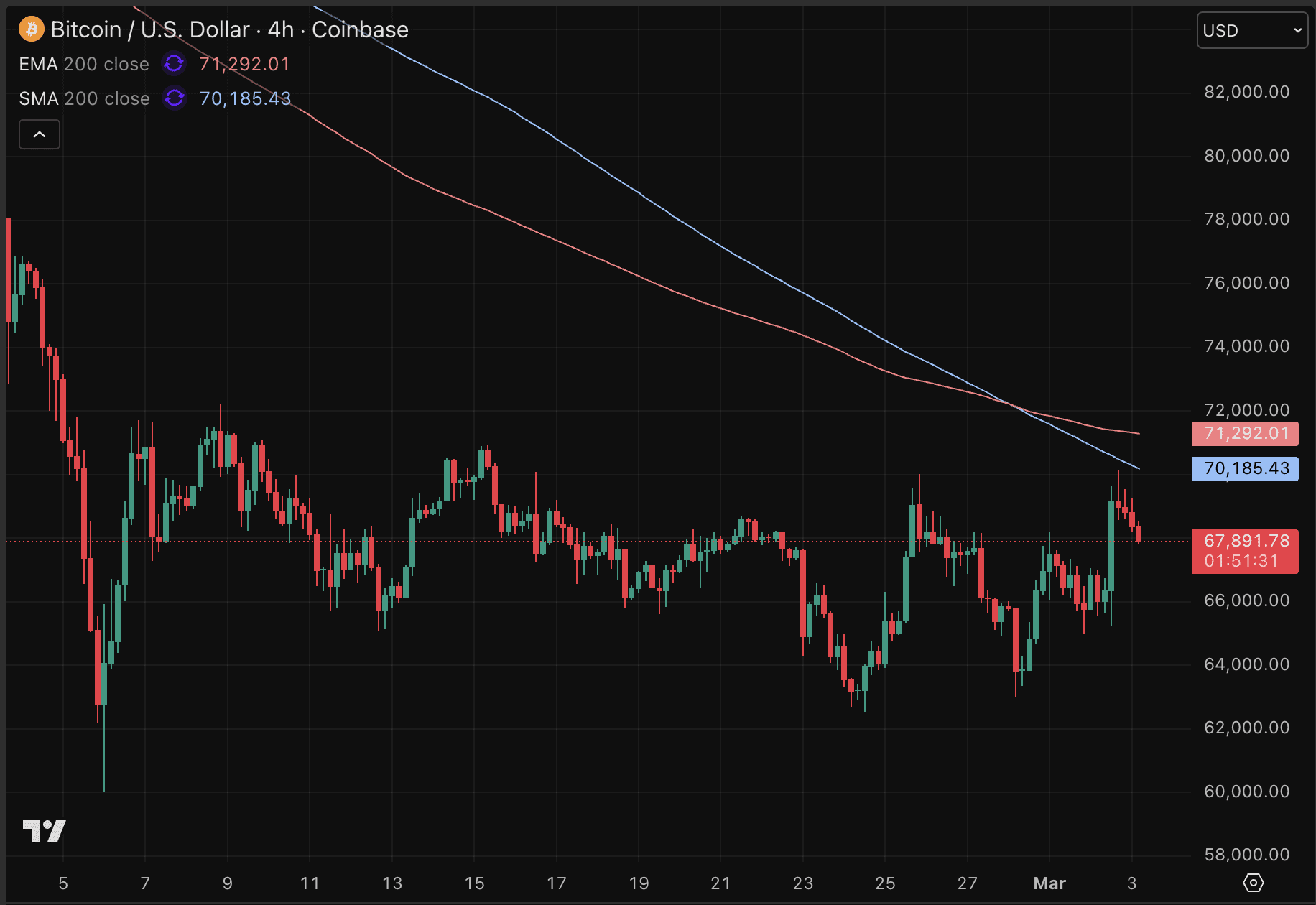Screen dimensions: 1316x905
Task: Click the 60,000.00 price scale label
Action: pos(1246,792)
